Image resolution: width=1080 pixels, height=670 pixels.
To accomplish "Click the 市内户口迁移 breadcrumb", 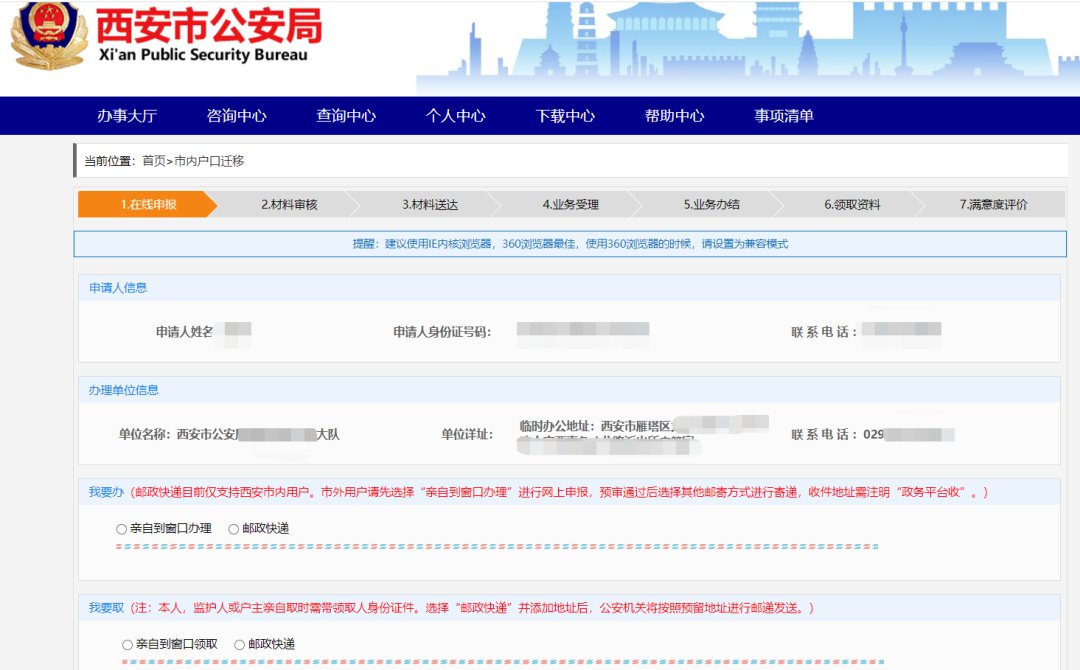I will 209,161.
